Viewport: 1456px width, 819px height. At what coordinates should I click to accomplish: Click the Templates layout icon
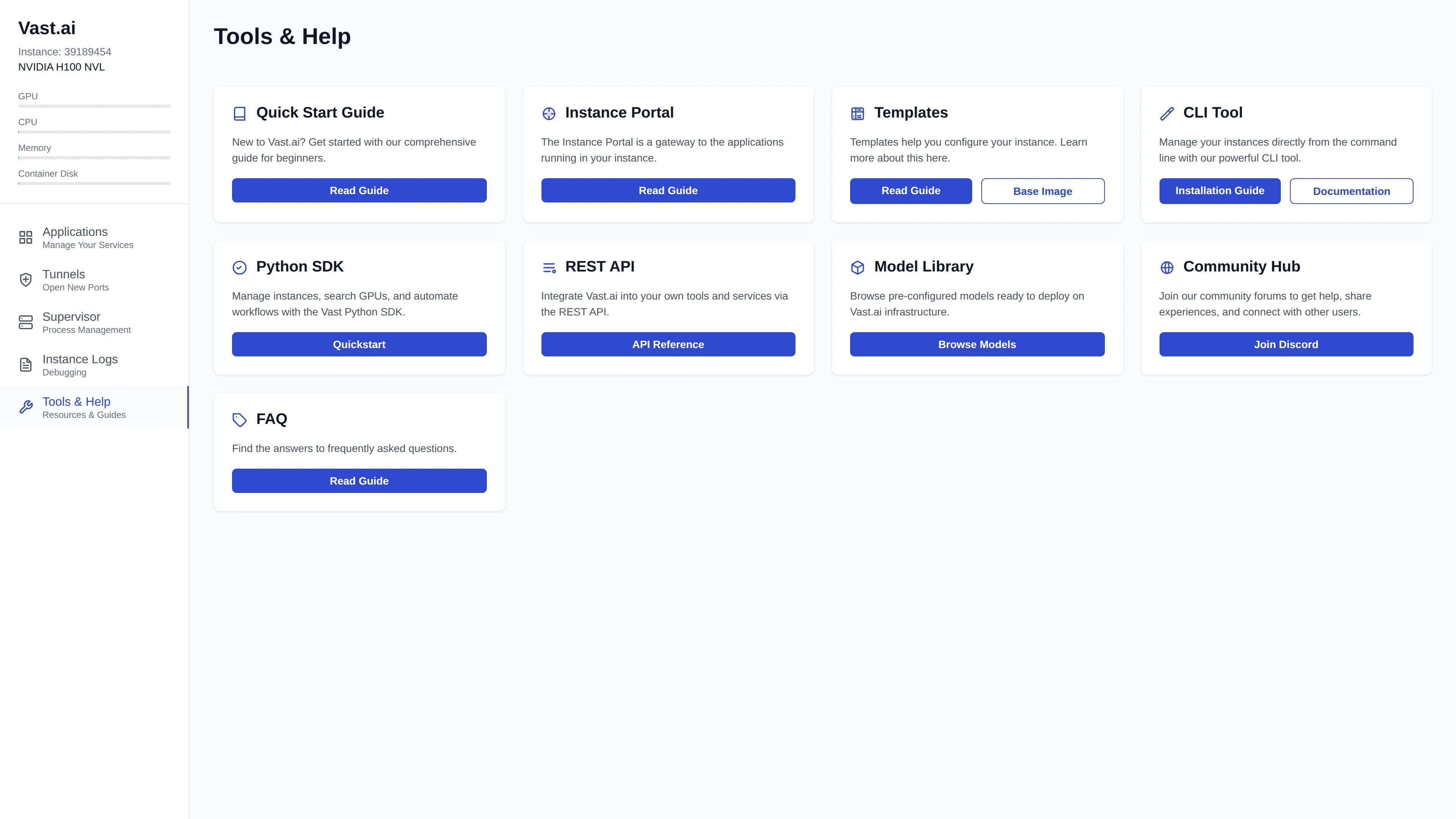pyautogui.click(x=857, y=114)
